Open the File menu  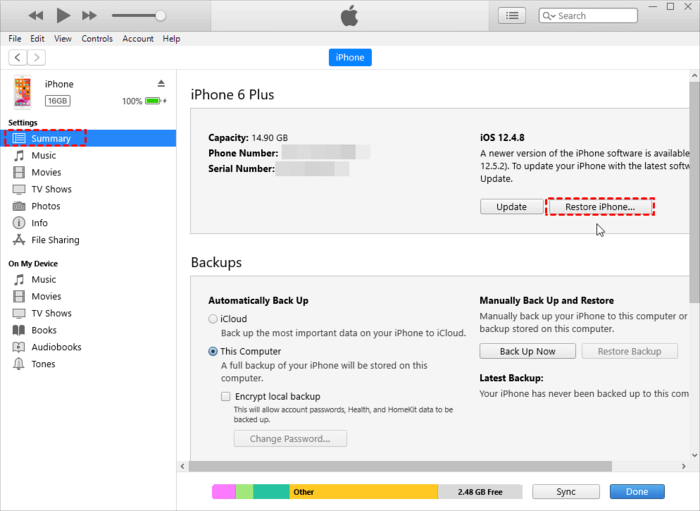tap(15, 39)
